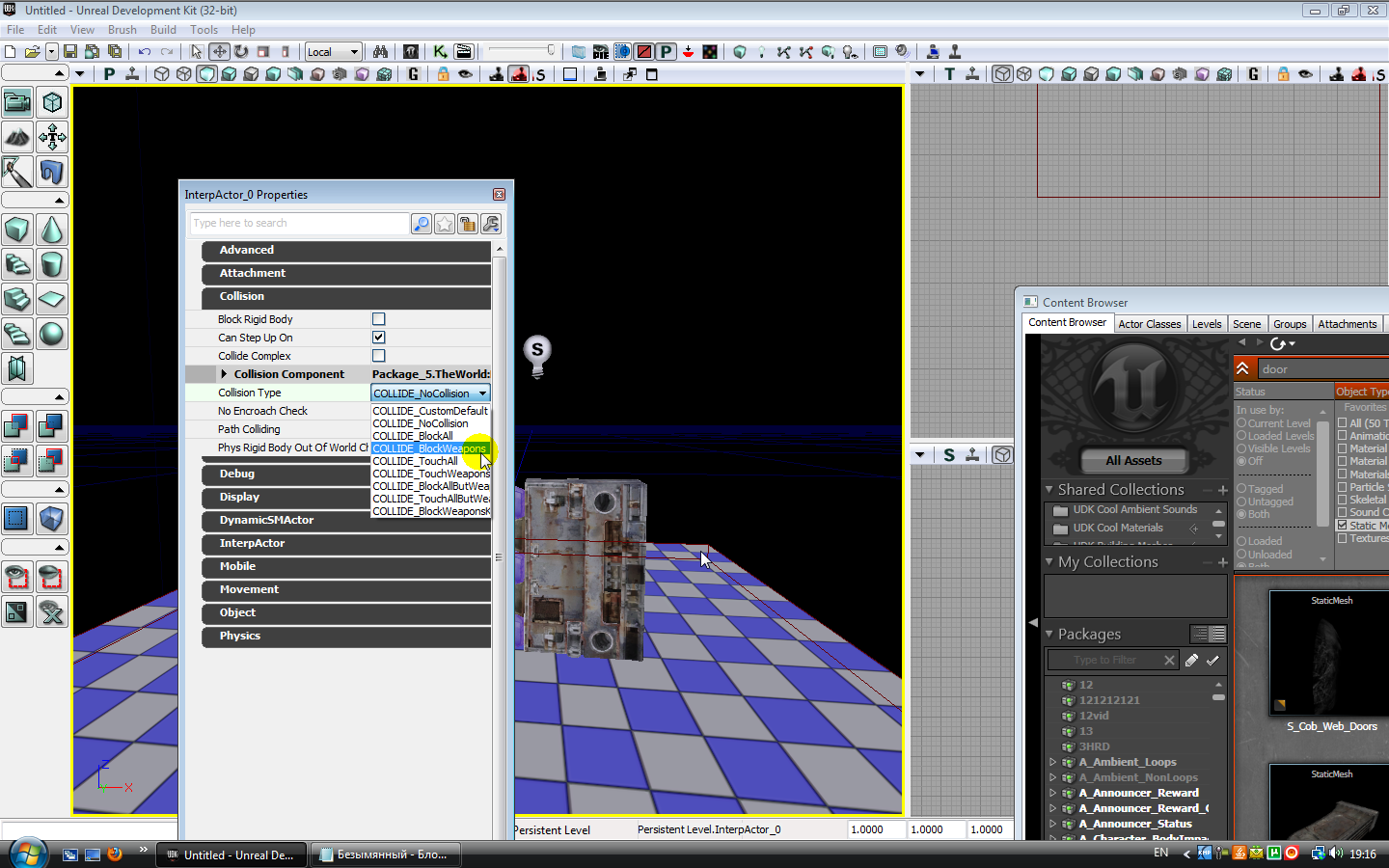Open the Build menu
1389x868 pixels.
click(163, 30)
